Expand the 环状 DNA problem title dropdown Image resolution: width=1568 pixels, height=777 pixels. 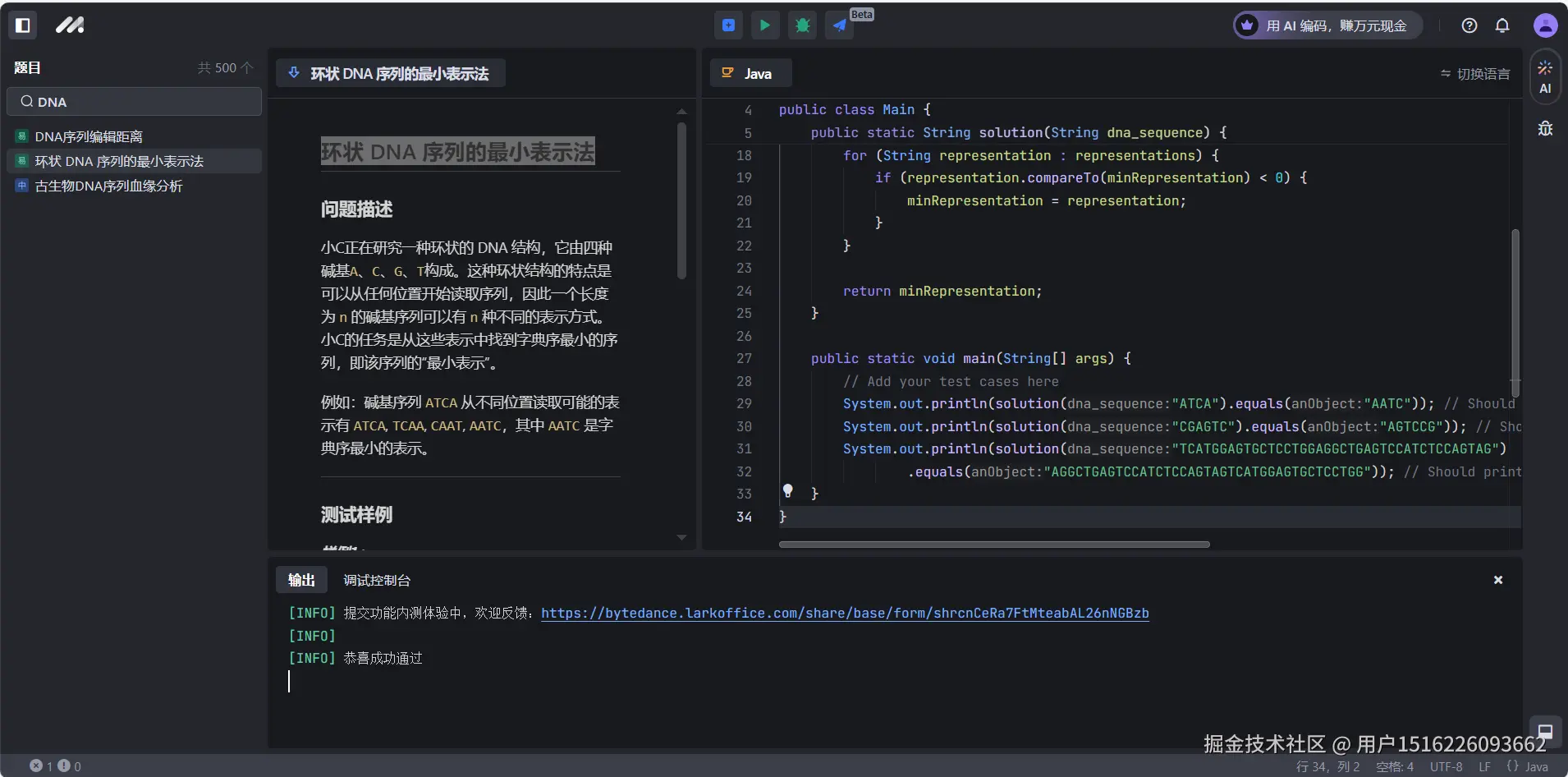click(390, 74)
